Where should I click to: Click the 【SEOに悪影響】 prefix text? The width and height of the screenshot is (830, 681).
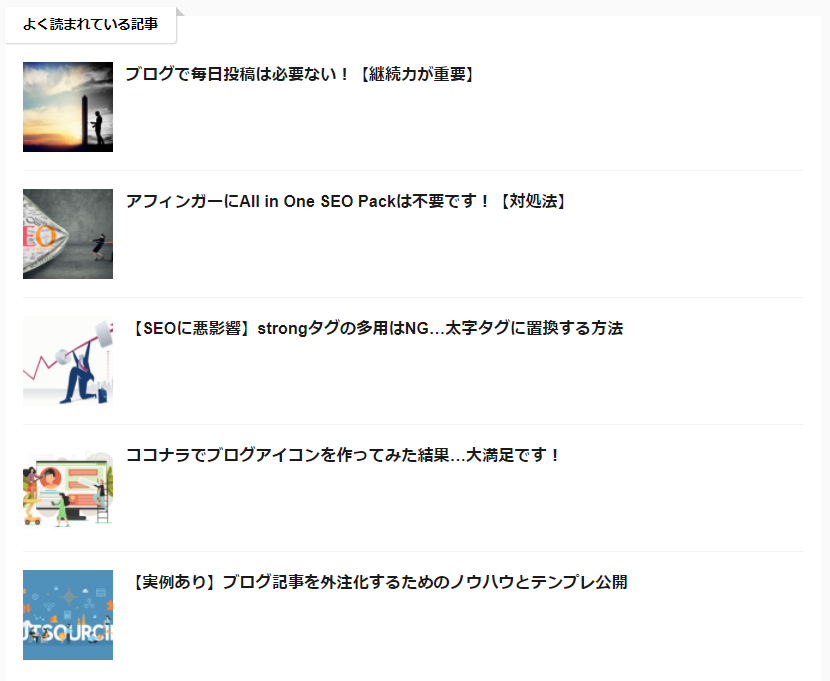pyautogui.click(x=191, y=328)
